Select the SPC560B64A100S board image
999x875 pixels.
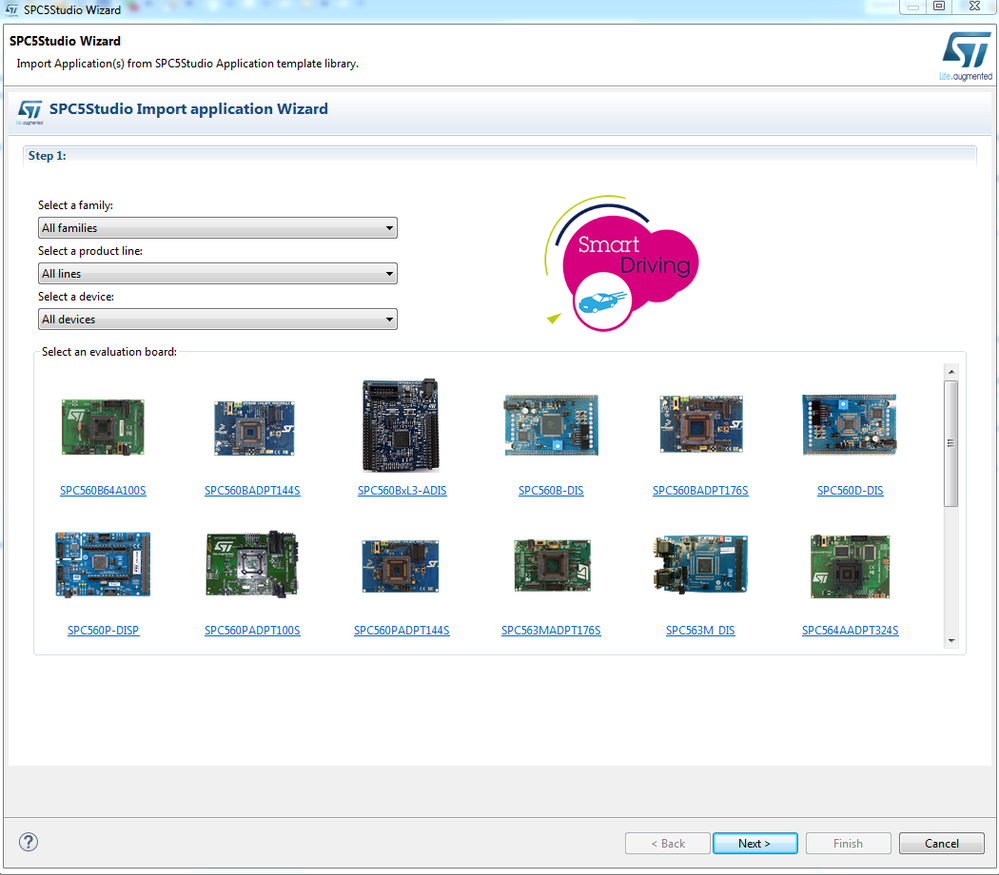(x=103, y=427)
